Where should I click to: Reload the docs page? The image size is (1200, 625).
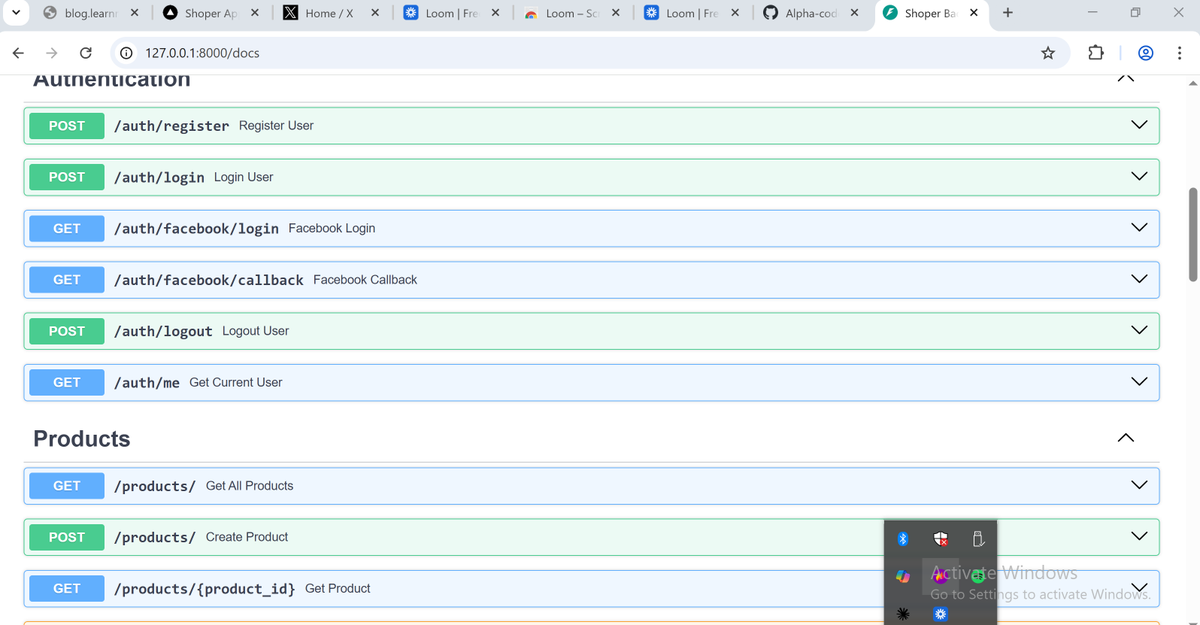(85, 52)
